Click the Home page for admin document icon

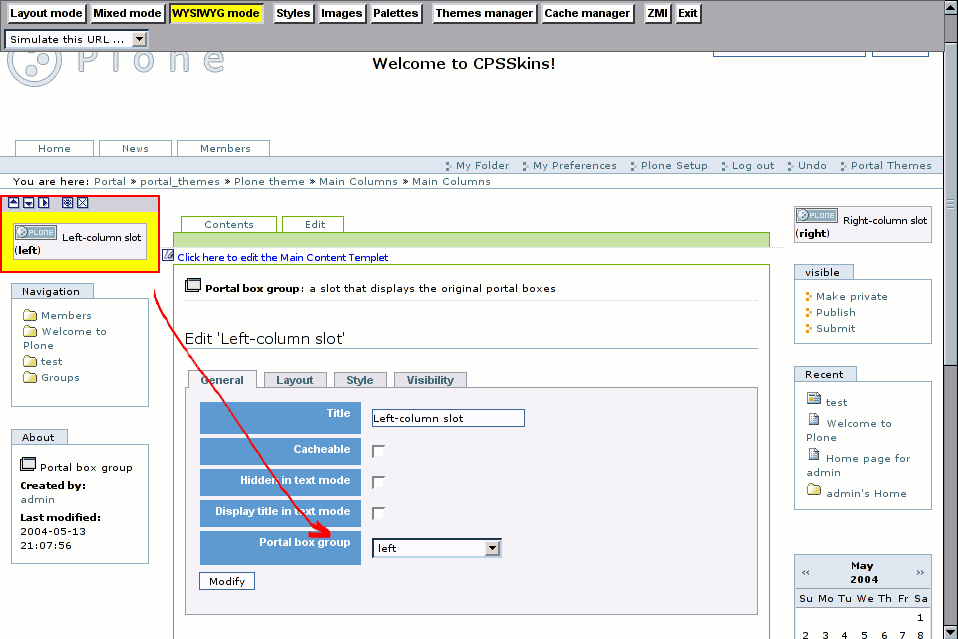[x=814, y=455]
